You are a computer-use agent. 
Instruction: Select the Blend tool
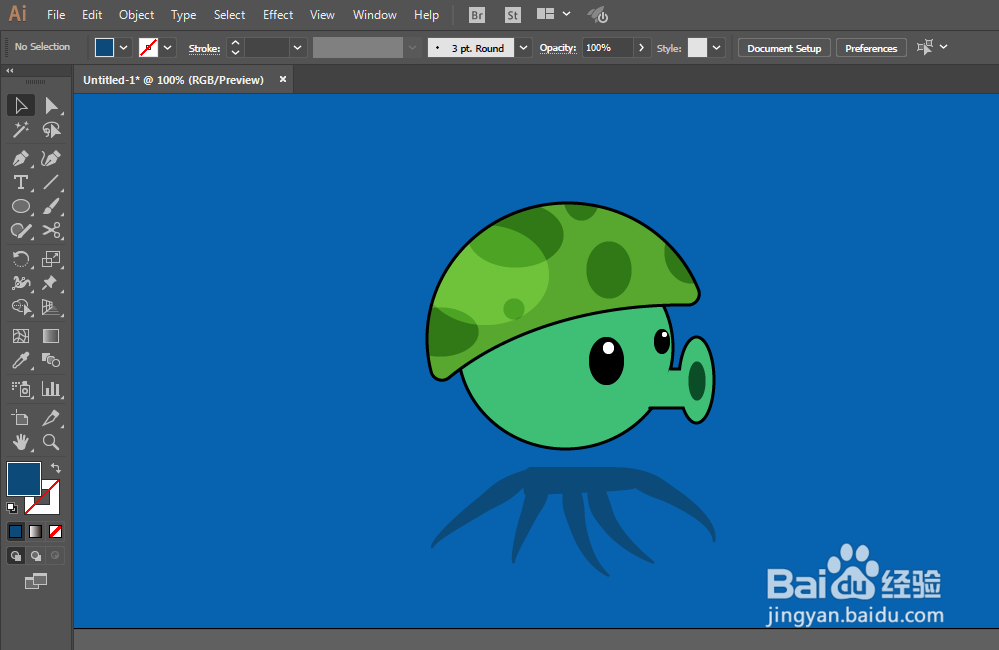point(51,360)
